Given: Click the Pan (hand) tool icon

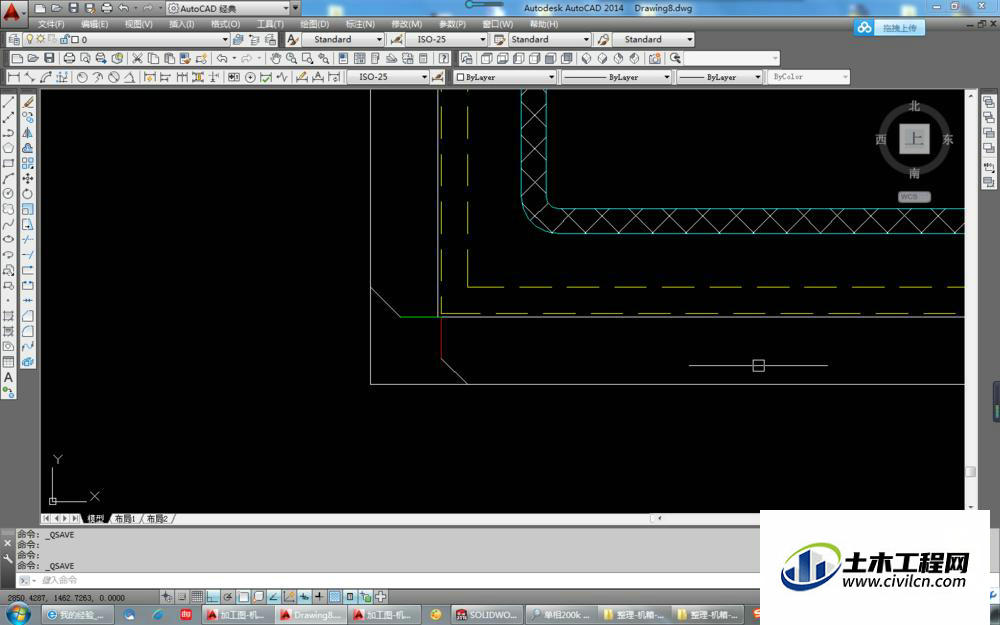Looking at the screenshot, I should pyautogui.click(x=275, y=58).
